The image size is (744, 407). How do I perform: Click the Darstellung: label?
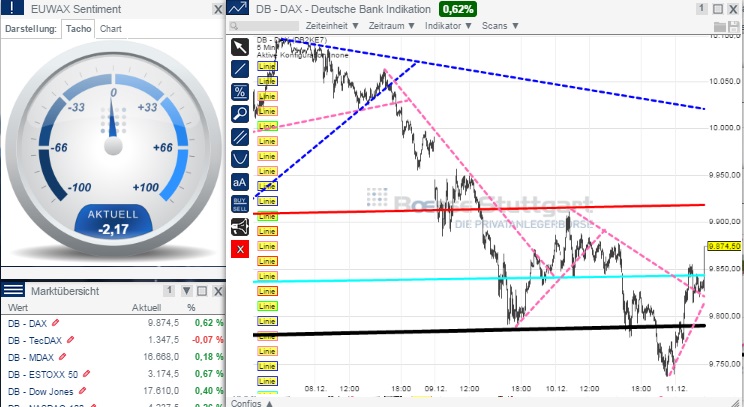tap(30, 28)
